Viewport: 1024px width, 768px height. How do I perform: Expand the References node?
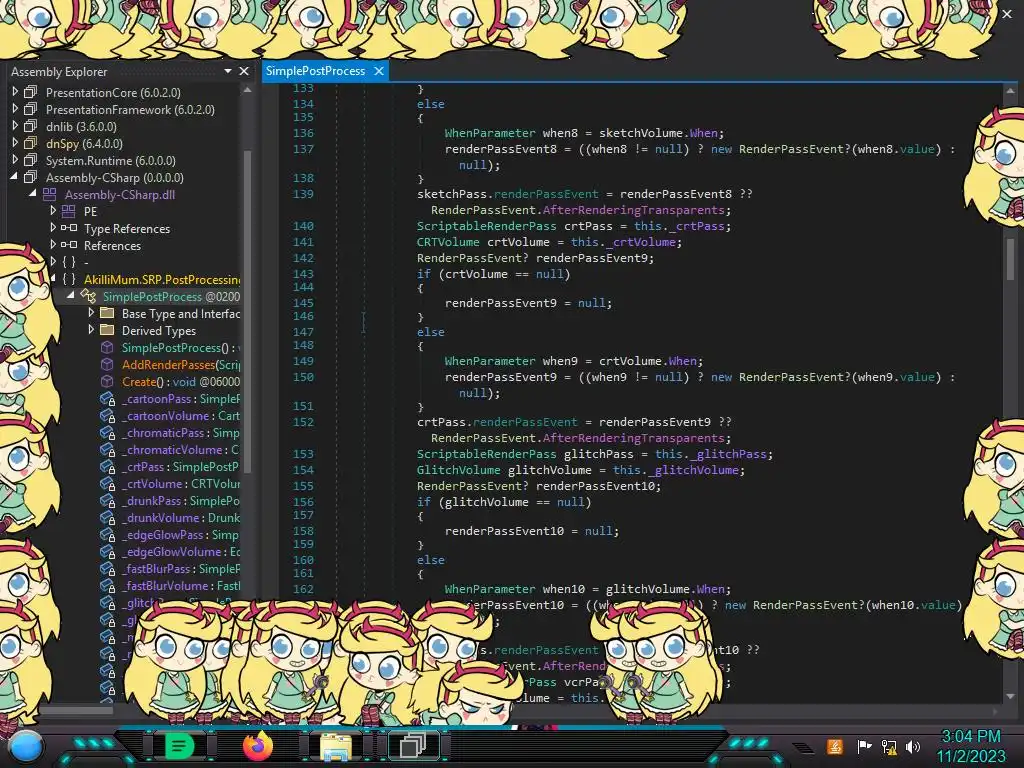tap(53, 245)
